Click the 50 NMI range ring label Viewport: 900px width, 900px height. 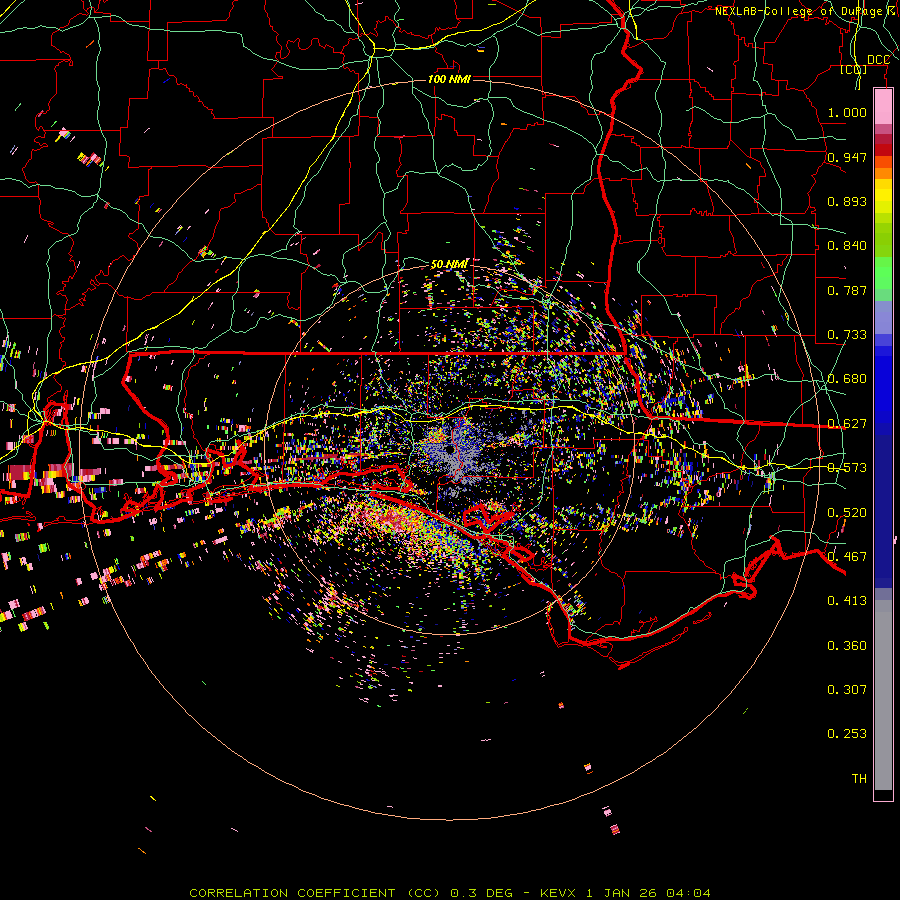(x=449, y=264)
